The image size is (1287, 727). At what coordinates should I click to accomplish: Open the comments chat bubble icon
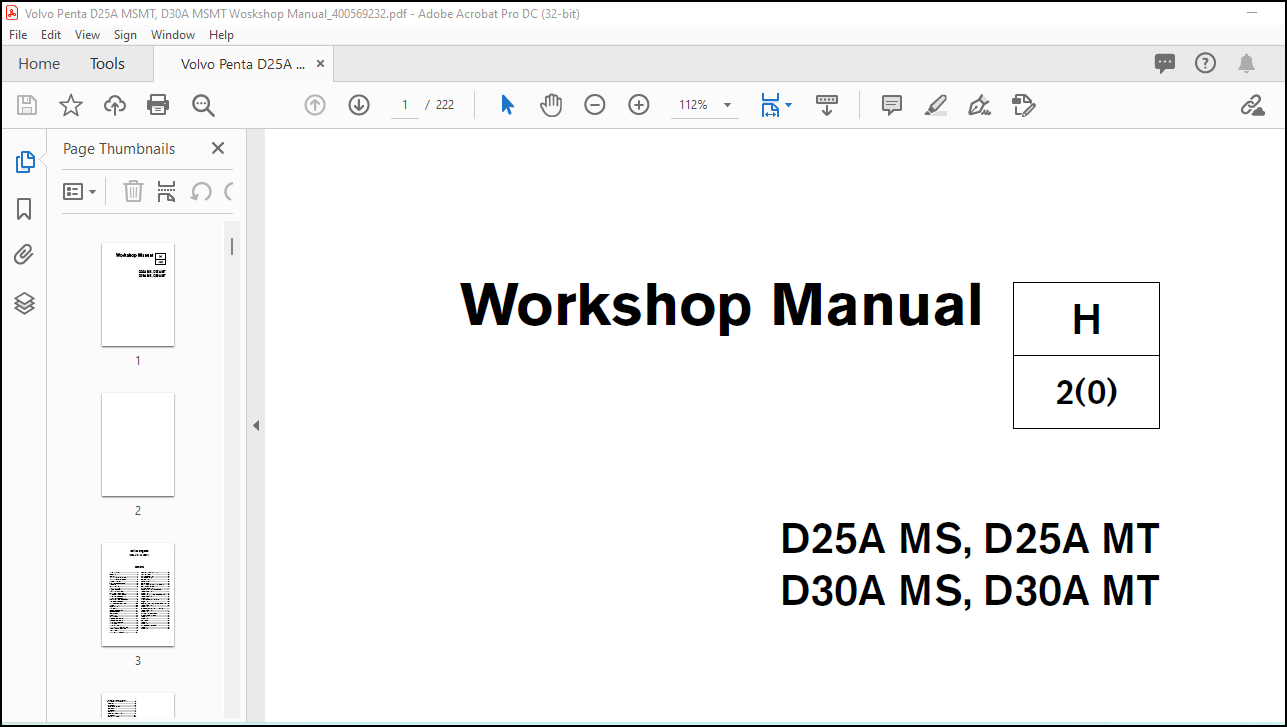pos(1165,64)
